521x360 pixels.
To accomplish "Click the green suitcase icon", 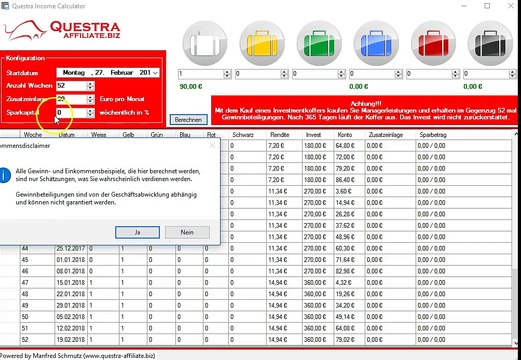I will coord(319,43).
